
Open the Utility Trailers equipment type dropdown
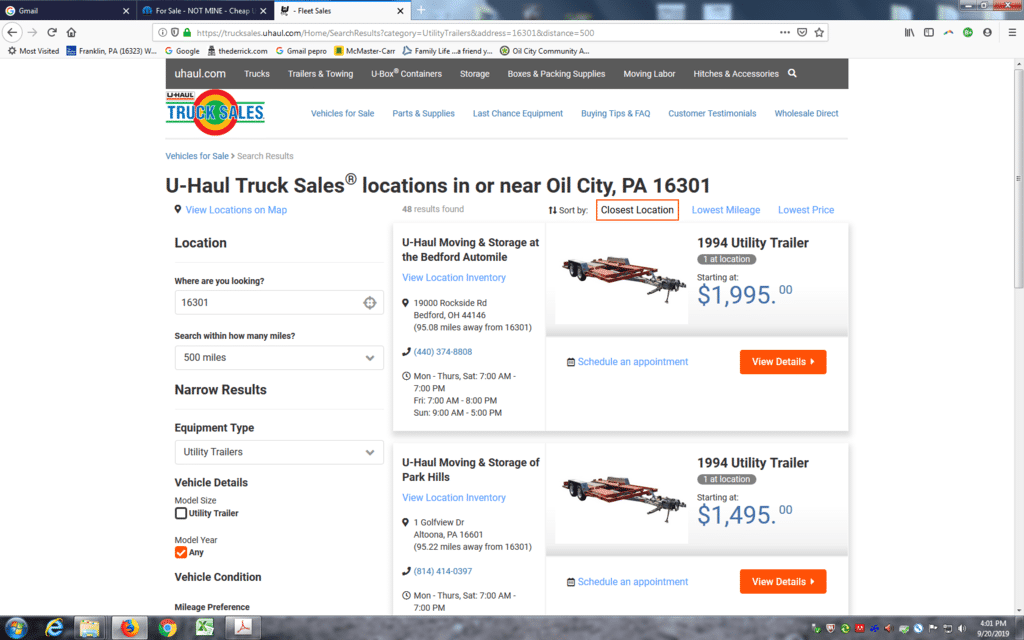(279, 452)
